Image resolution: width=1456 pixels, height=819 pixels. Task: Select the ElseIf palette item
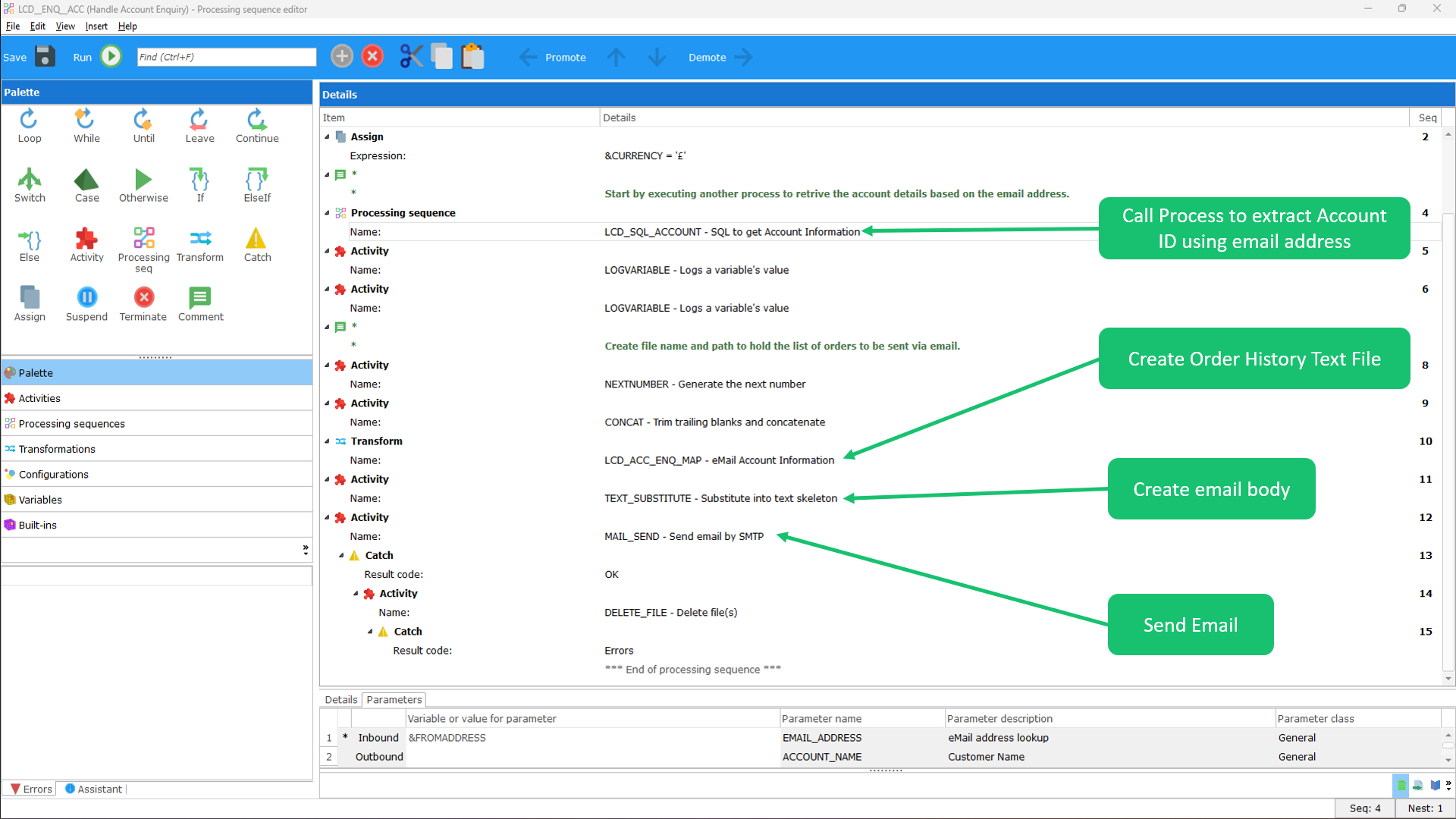tap(257, 186)
